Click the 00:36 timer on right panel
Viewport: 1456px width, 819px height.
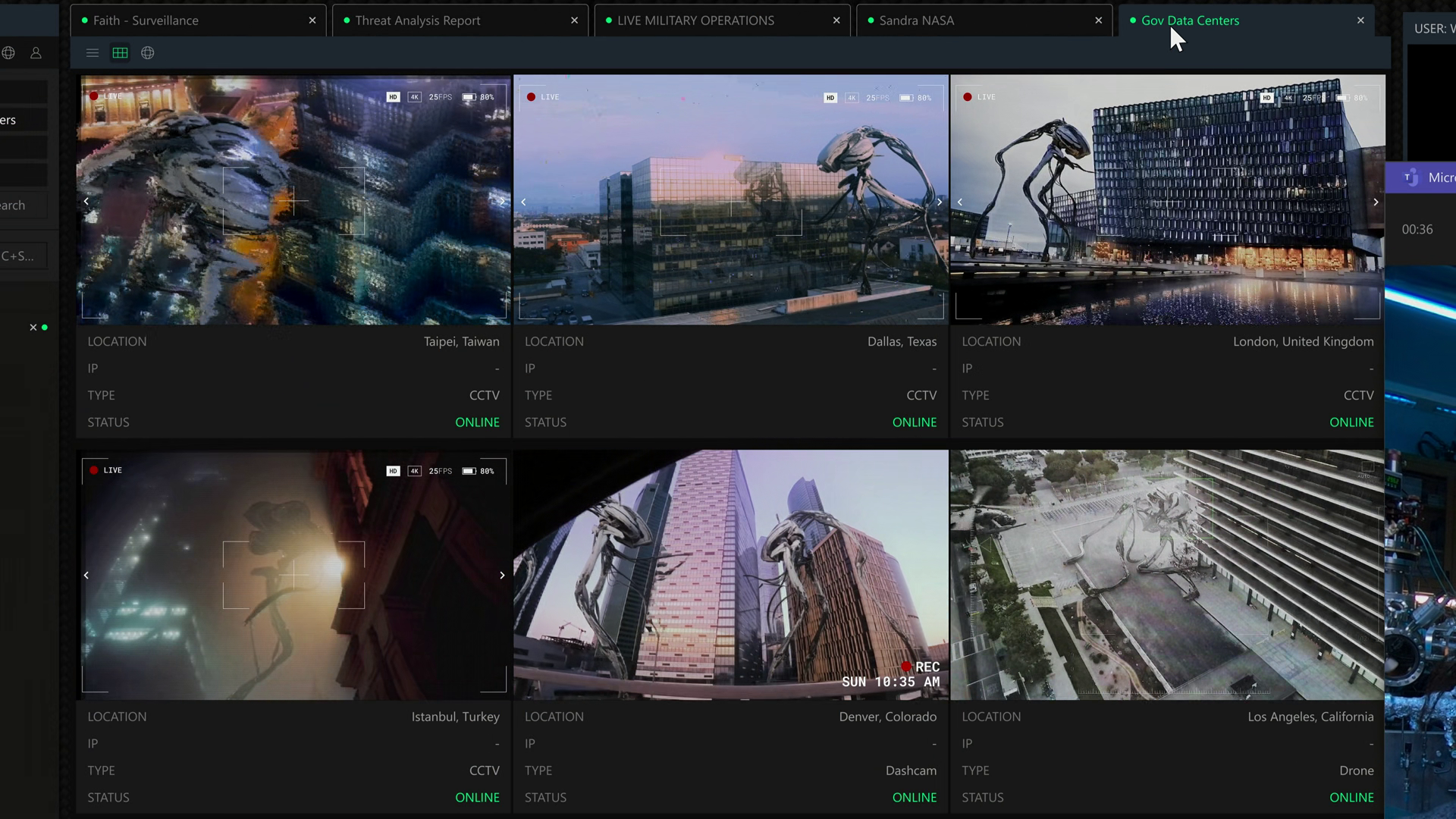pos(1417,230)
